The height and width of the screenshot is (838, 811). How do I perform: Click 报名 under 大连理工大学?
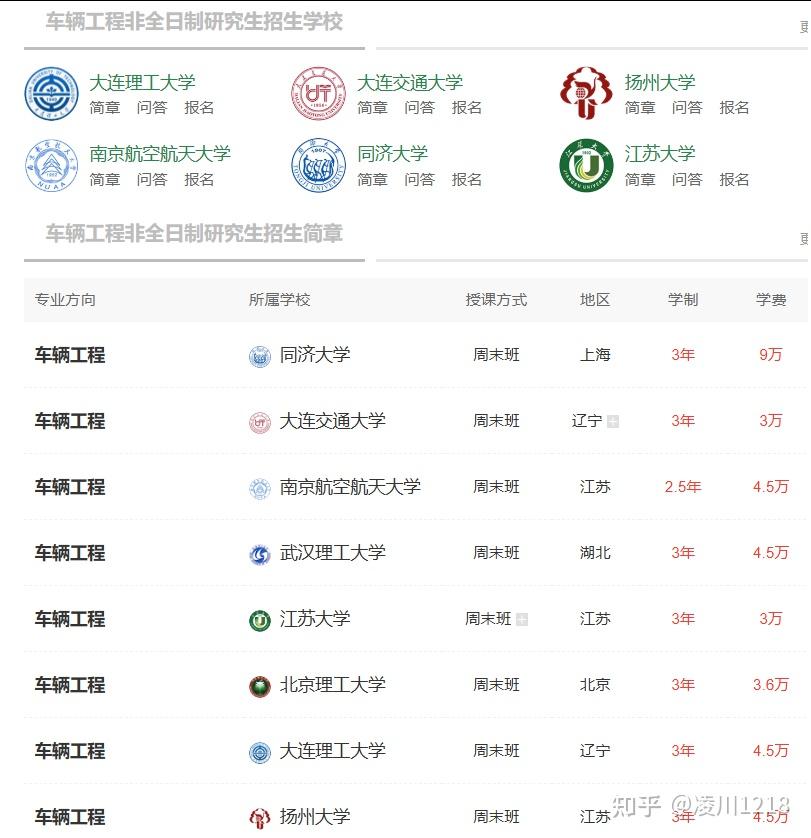199,107
